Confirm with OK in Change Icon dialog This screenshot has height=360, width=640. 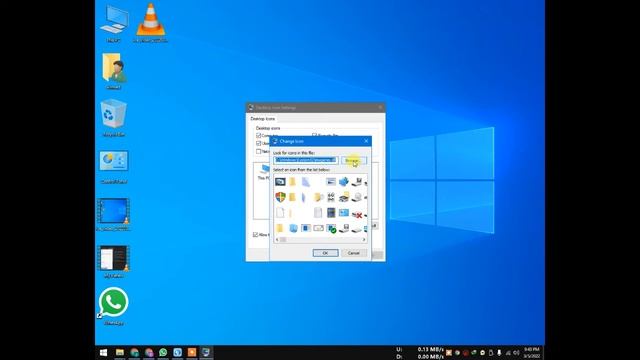325,253
